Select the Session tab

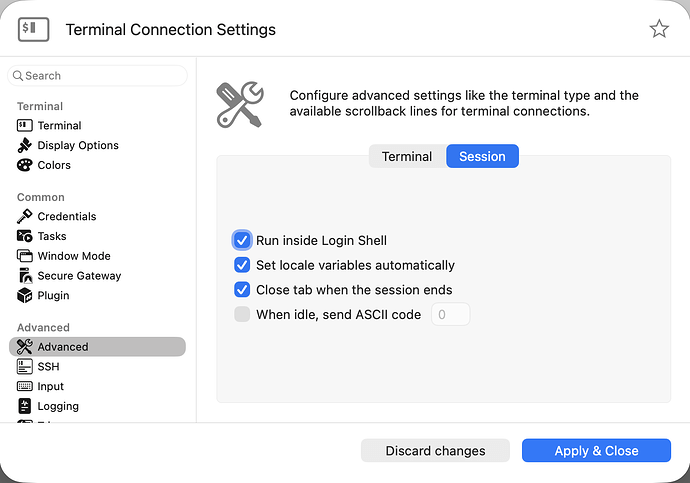482,157
